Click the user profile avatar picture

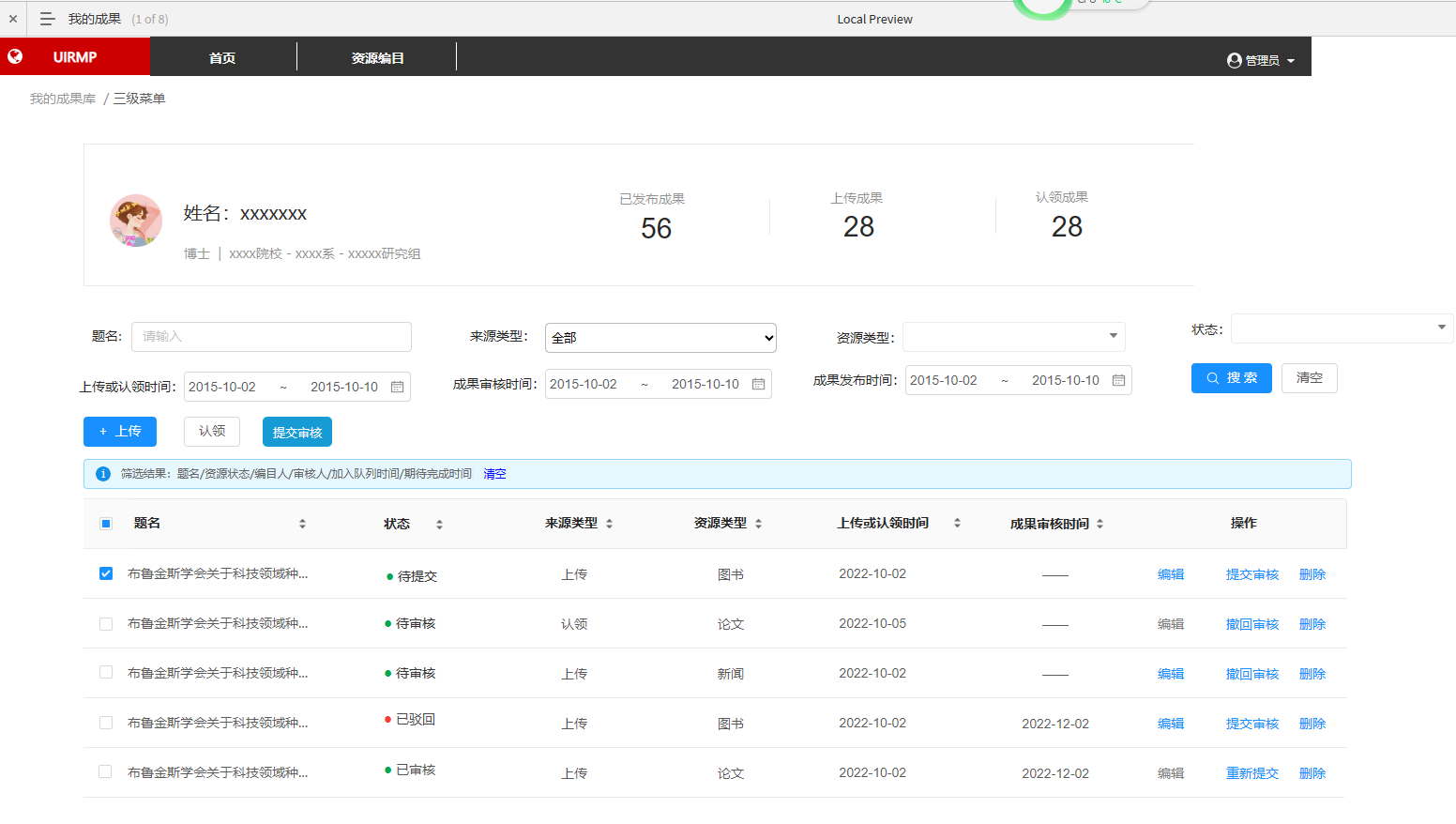[136, 221]
